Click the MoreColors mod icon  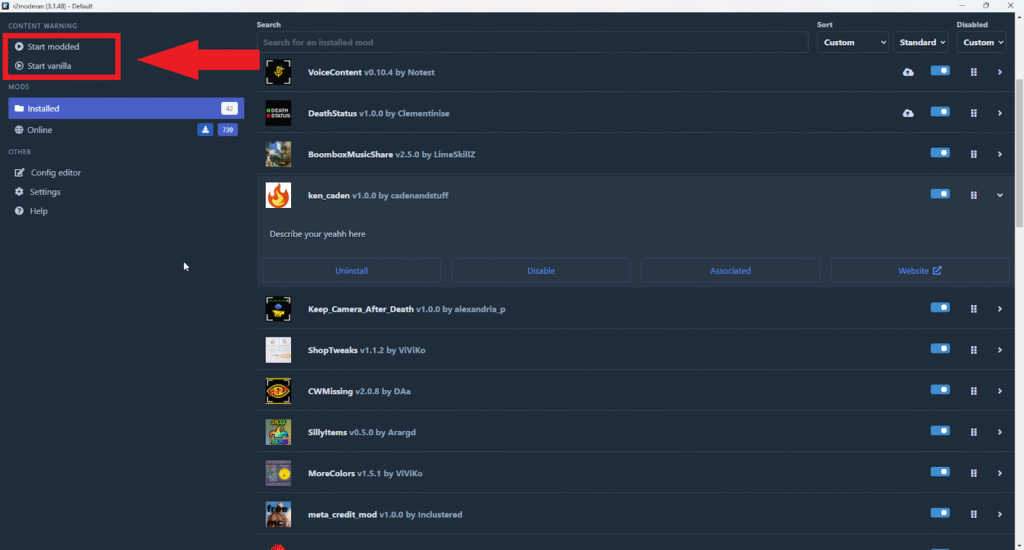pos(278,474)
